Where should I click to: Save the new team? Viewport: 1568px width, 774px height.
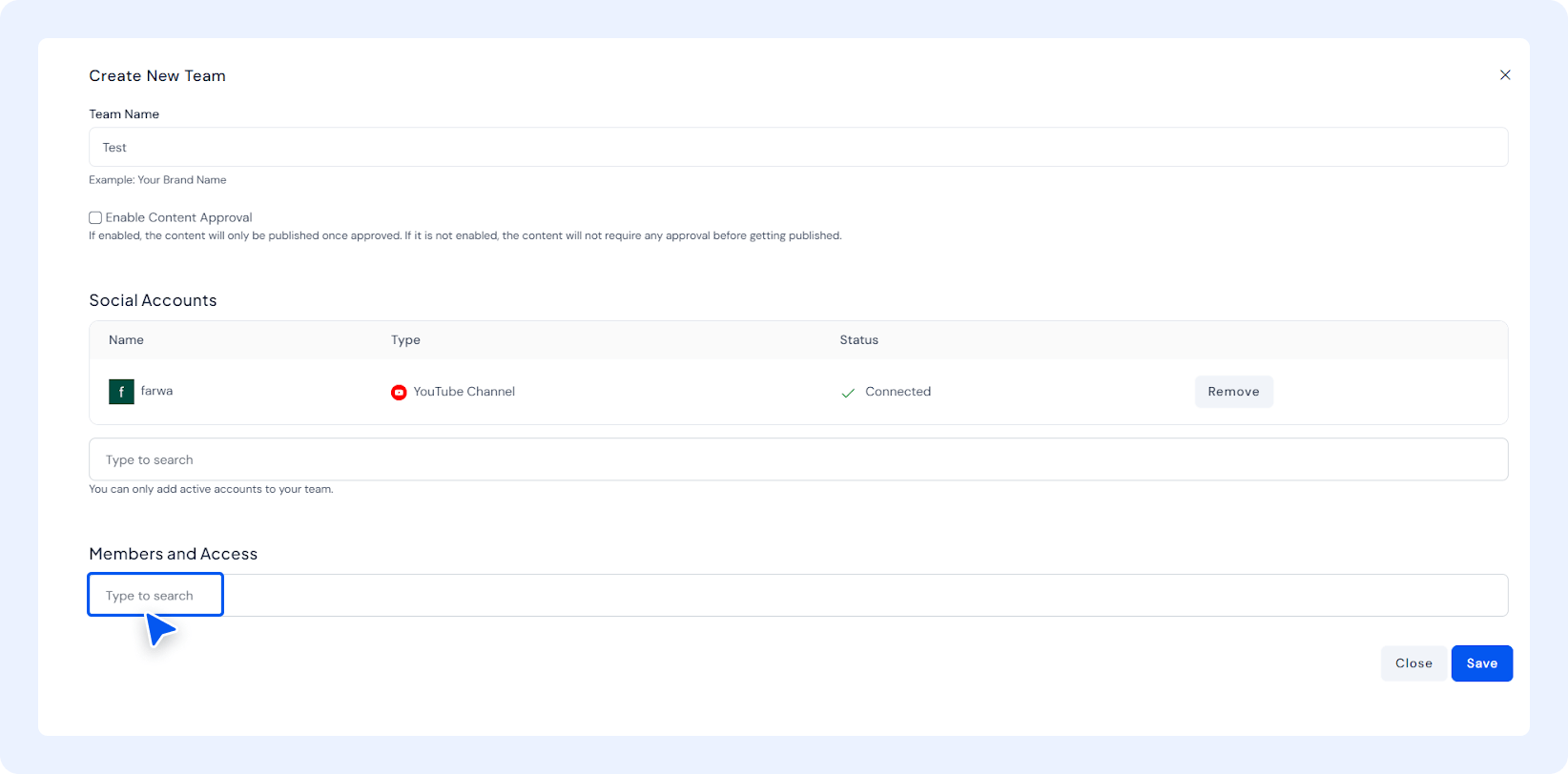click(1481, 663)
